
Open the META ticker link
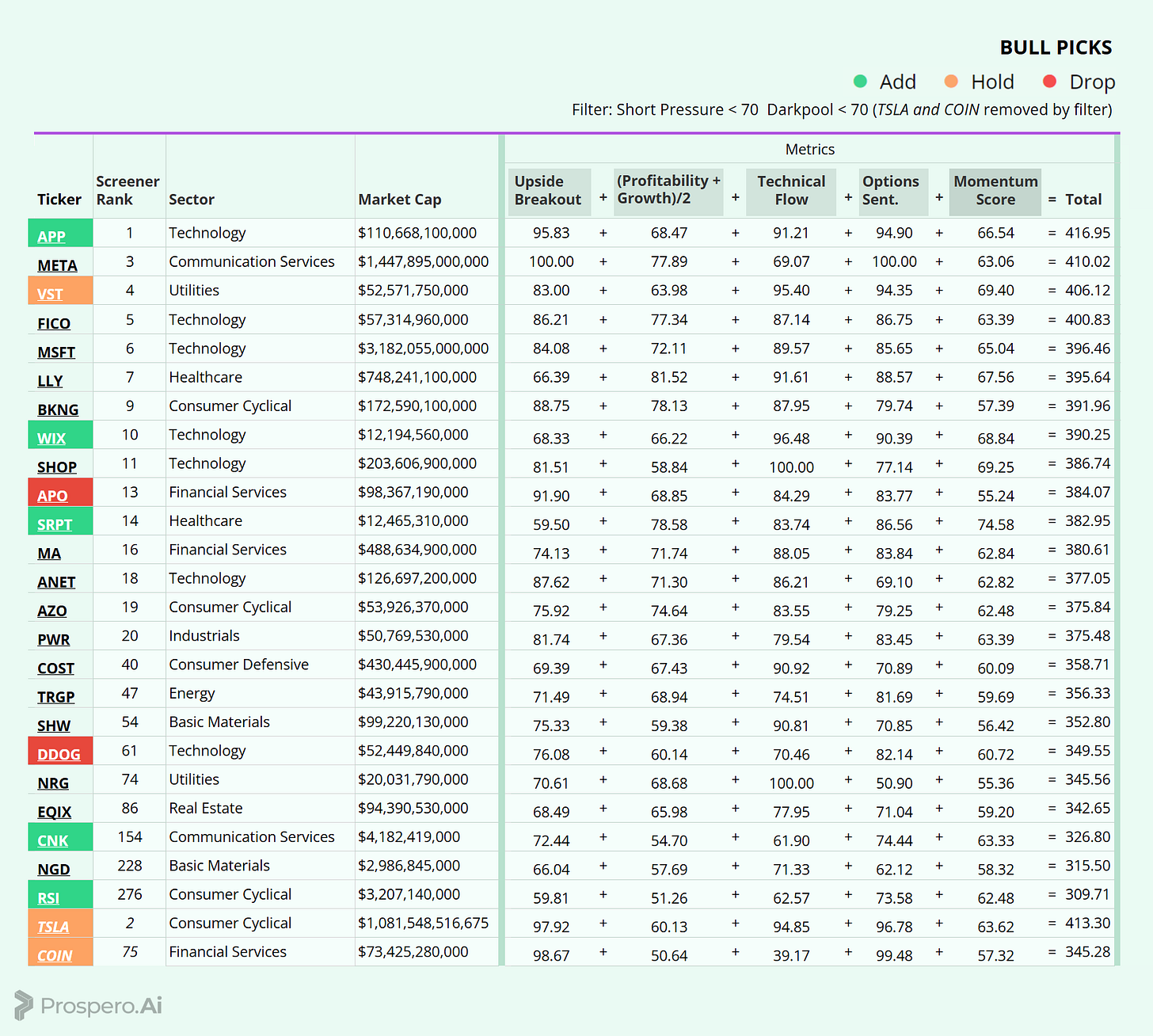(57, 265)
